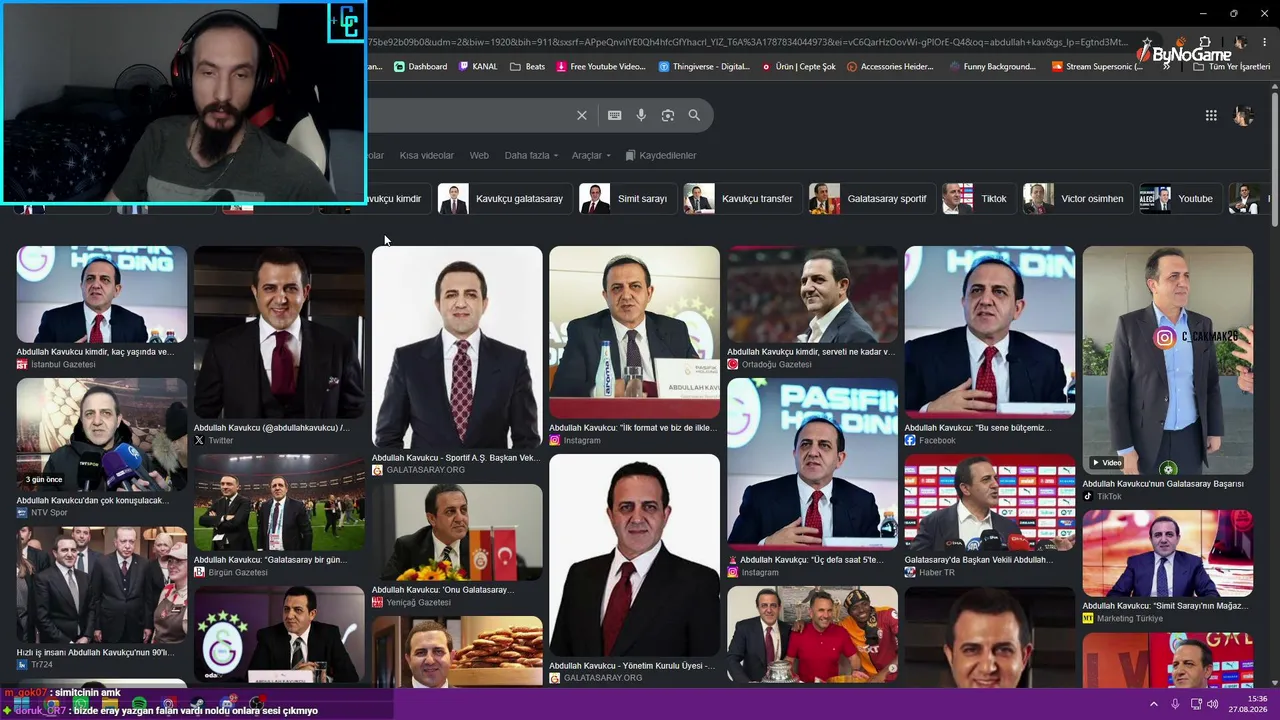Switch to the Kısa videolar tab
The image size is (1280, 720).
pyautogui.click(x=427, y=155)
